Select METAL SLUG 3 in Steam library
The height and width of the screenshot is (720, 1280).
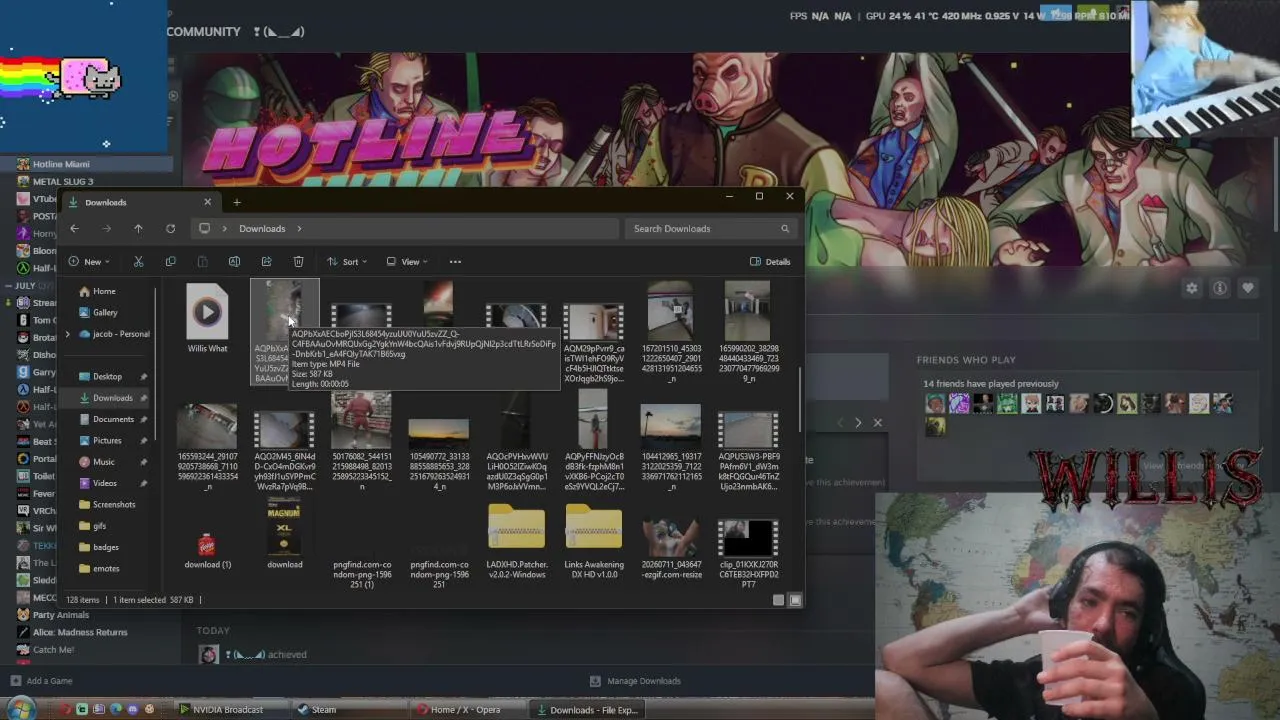pos(62,182)
